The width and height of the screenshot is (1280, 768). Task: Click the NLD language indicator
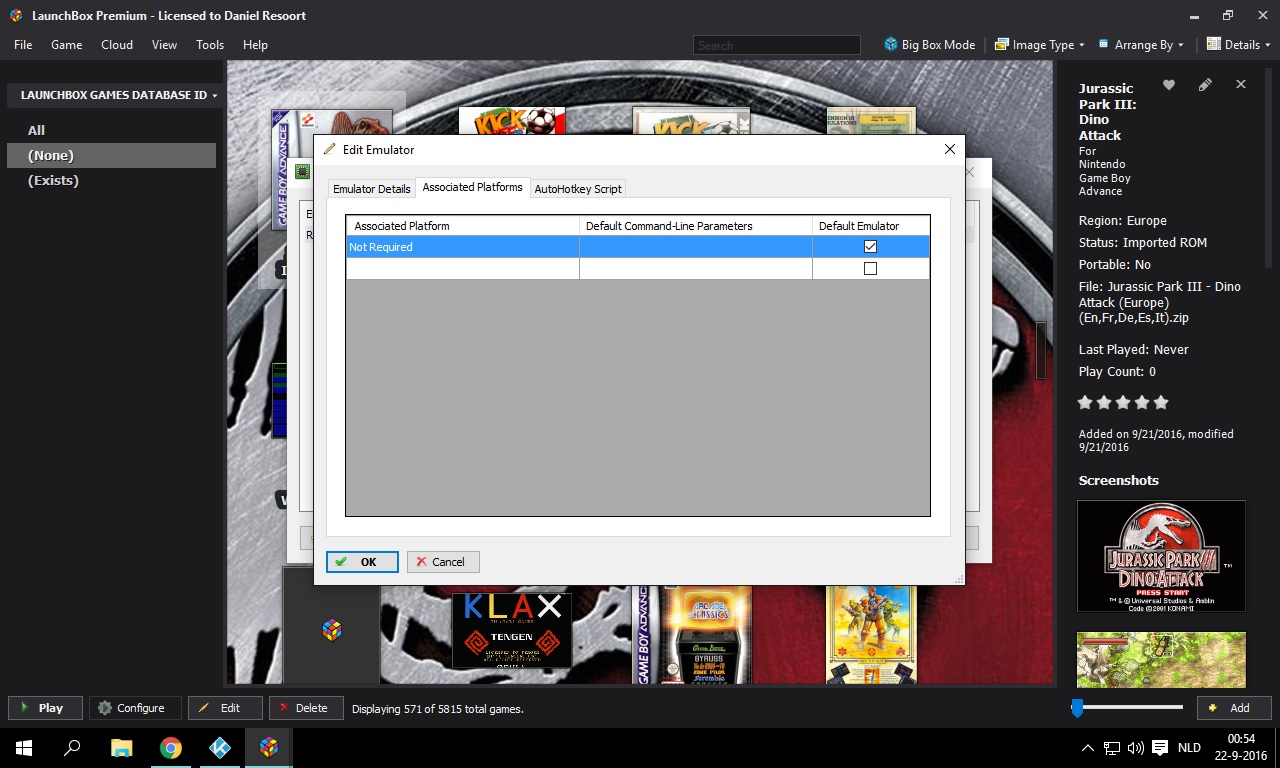coord(1189,748)
